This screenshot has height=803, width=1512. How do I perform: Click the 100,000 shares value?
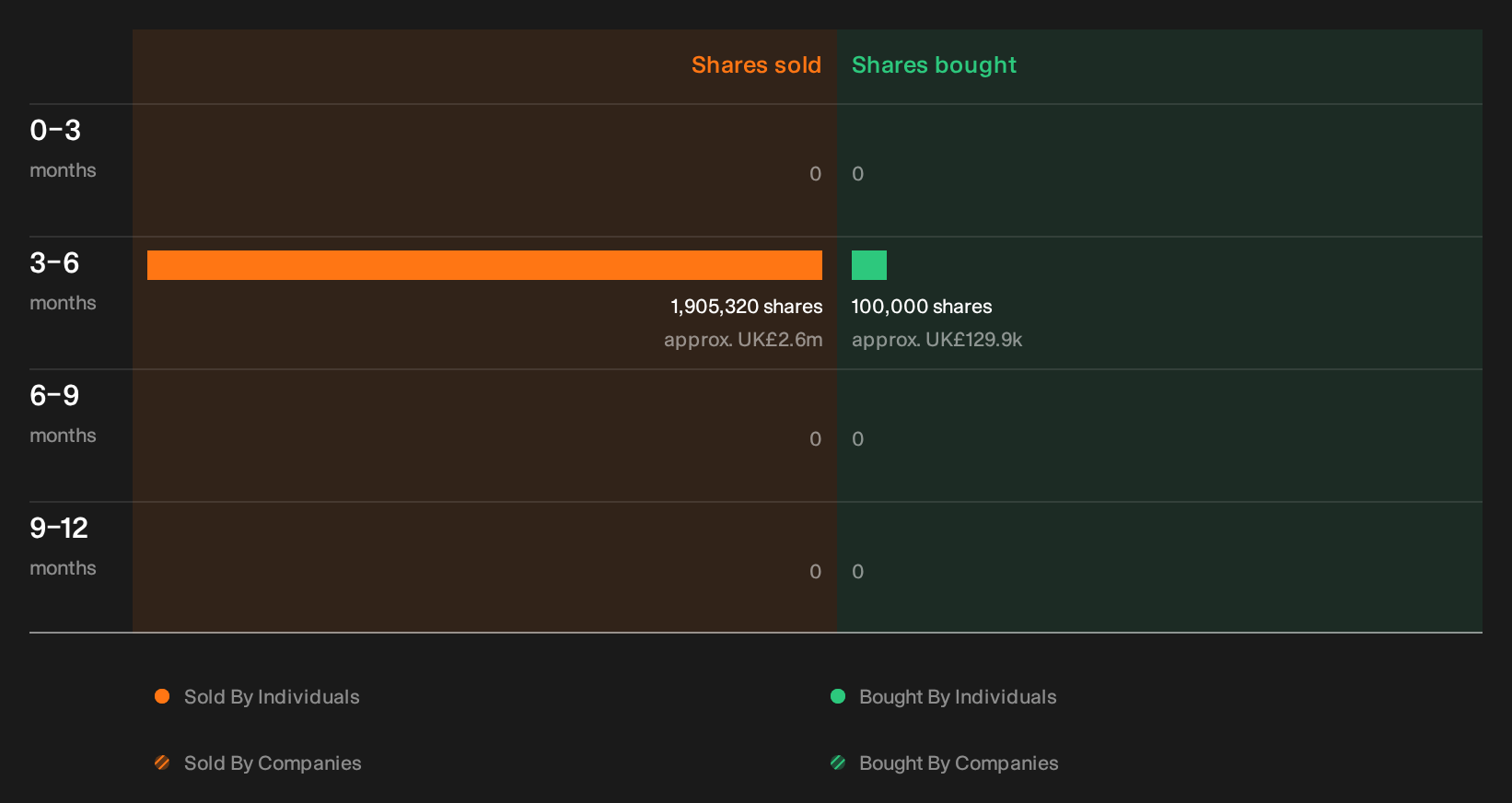[922, 307]
